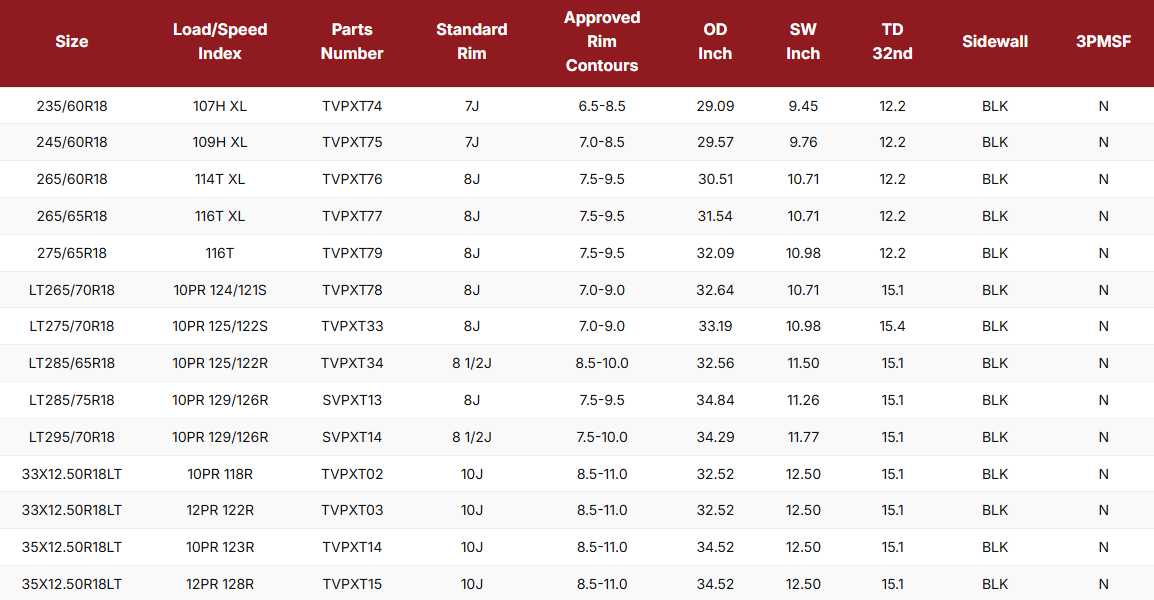The image size is (1154, 600).
Task: Select the 12PR 128R load index cell
Action: (x=220, y=584)
